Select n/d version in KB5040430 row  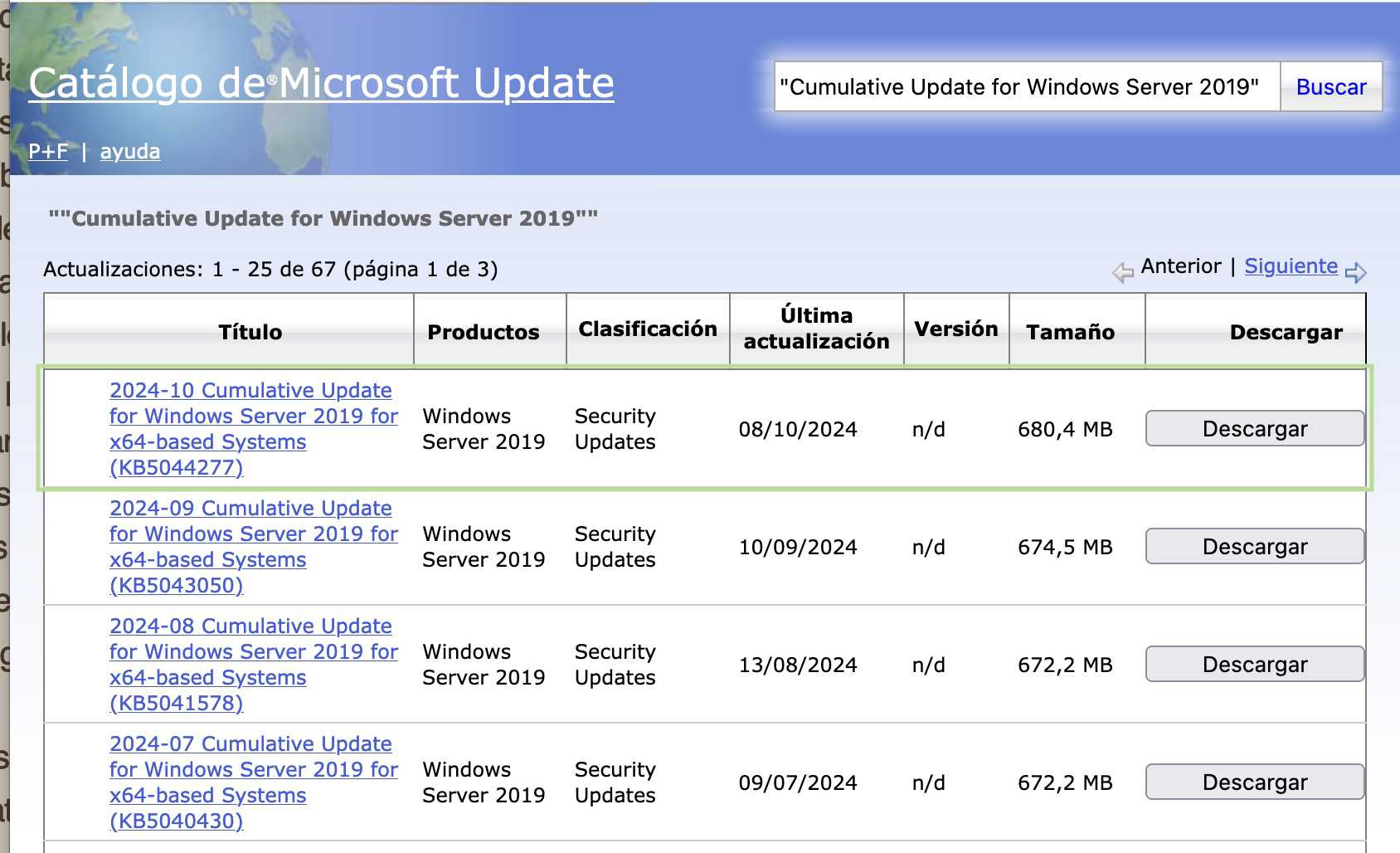(928, 782)
